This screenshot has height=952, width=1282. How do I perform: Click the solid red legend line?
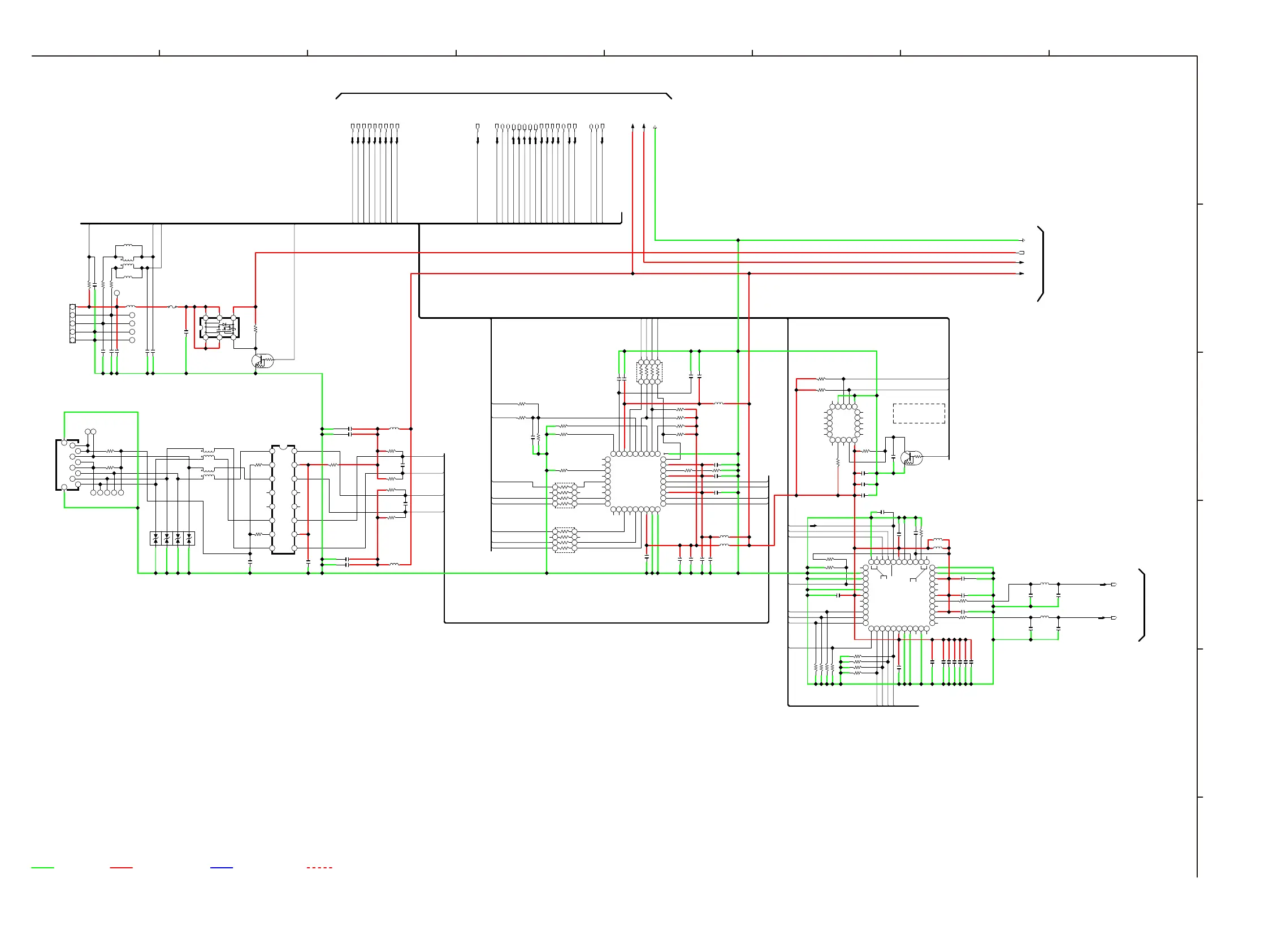[121, 867]
